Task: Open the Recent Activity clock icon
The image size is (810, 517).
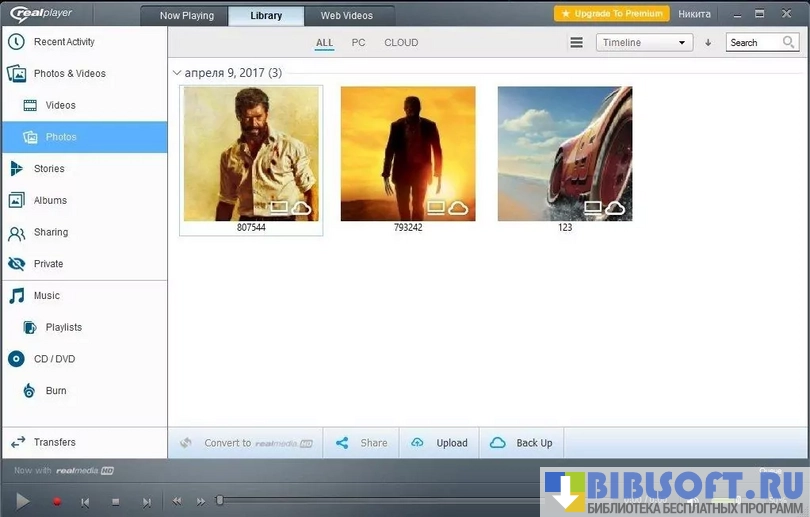Action: coord(16,42)
